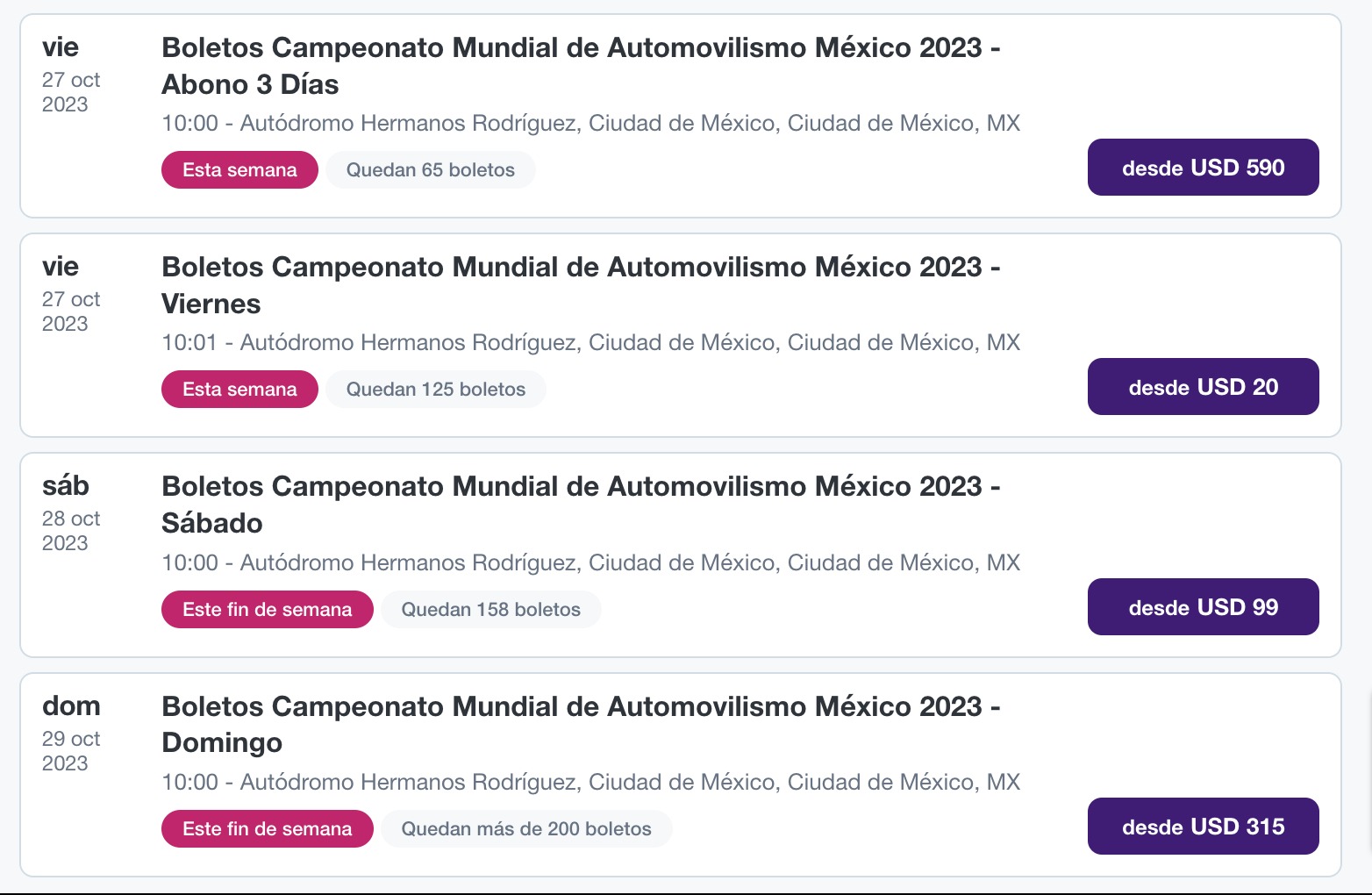This screenshot has width=1372, height=895.
Task: Click the "Quedan 65 boletos" pill
Action: pyautogui.click(x=430, y=170)
